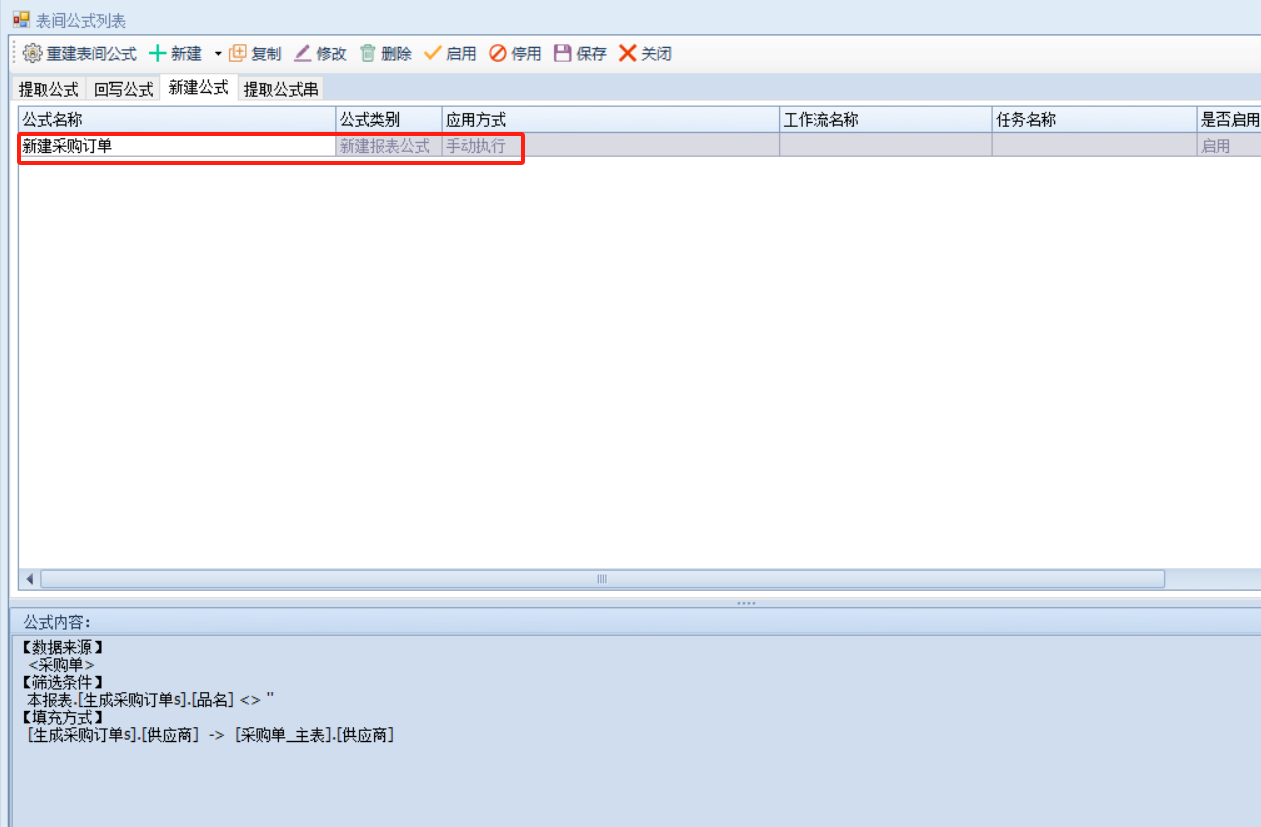This screenshot has height=827, width=1261.
Task: Click the 重建表间公式 gear icon
Action: [33, 54]
